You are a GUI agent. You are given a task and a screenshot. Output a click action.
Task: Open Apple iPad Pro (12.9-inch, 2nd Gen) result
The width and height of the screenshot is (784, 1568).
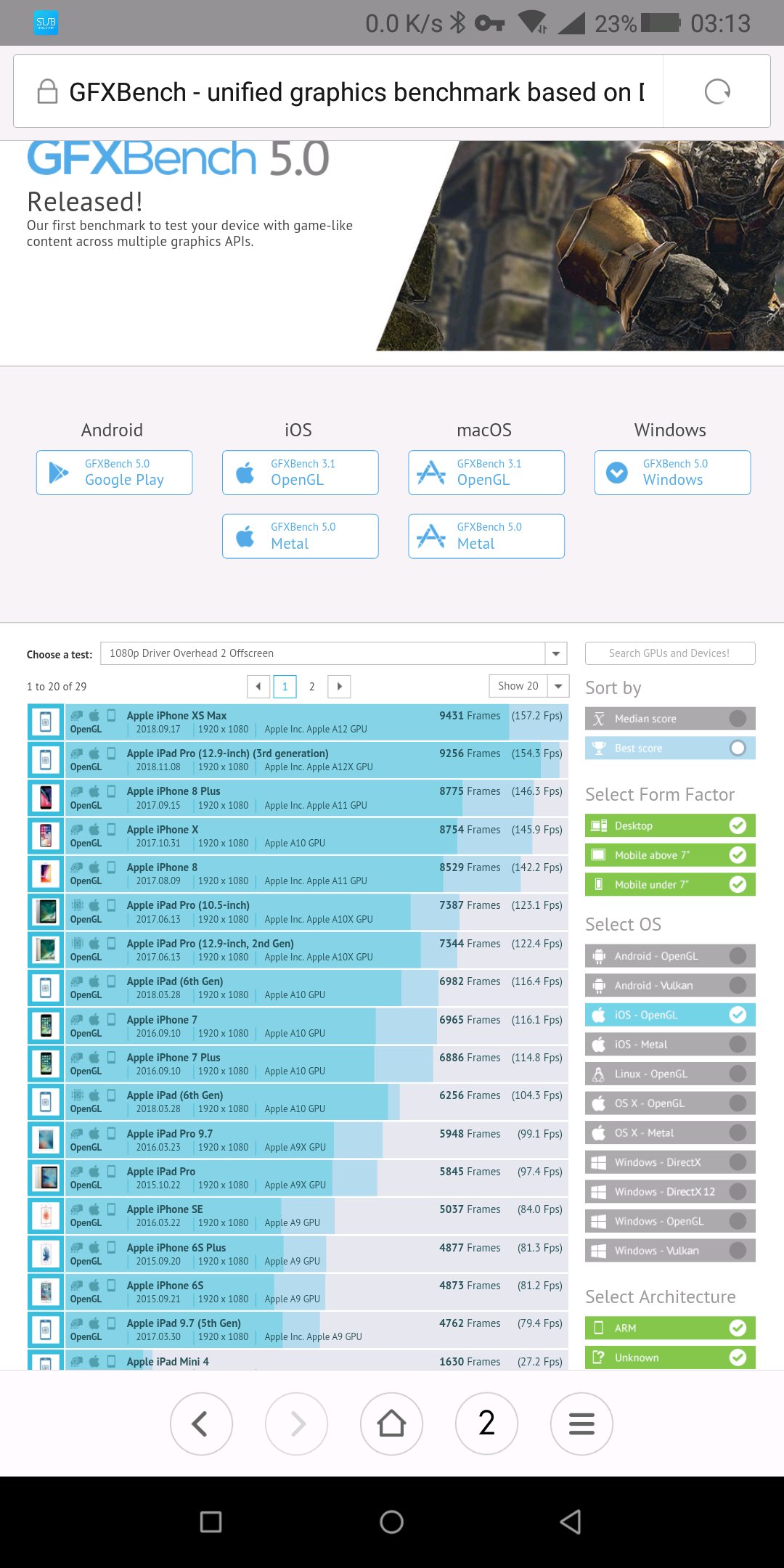pyautogui.click(x=298, y=950)
